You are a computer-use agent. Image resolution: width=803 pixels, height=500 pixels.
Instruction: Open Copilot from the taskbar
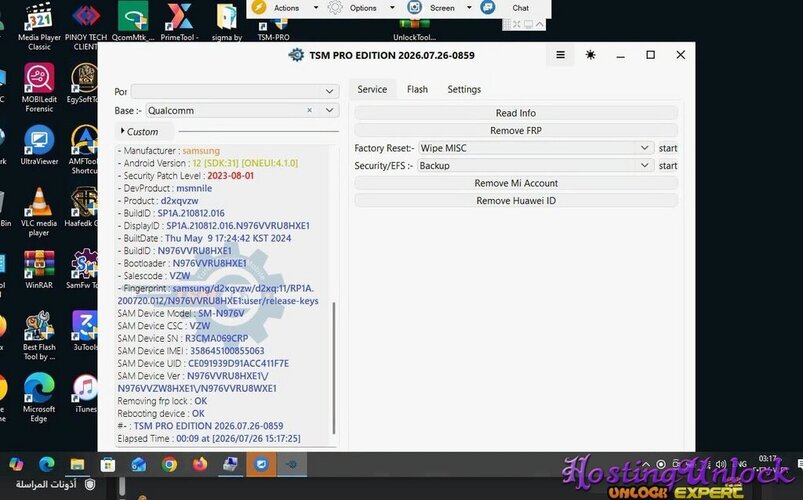tap(16, 464)
